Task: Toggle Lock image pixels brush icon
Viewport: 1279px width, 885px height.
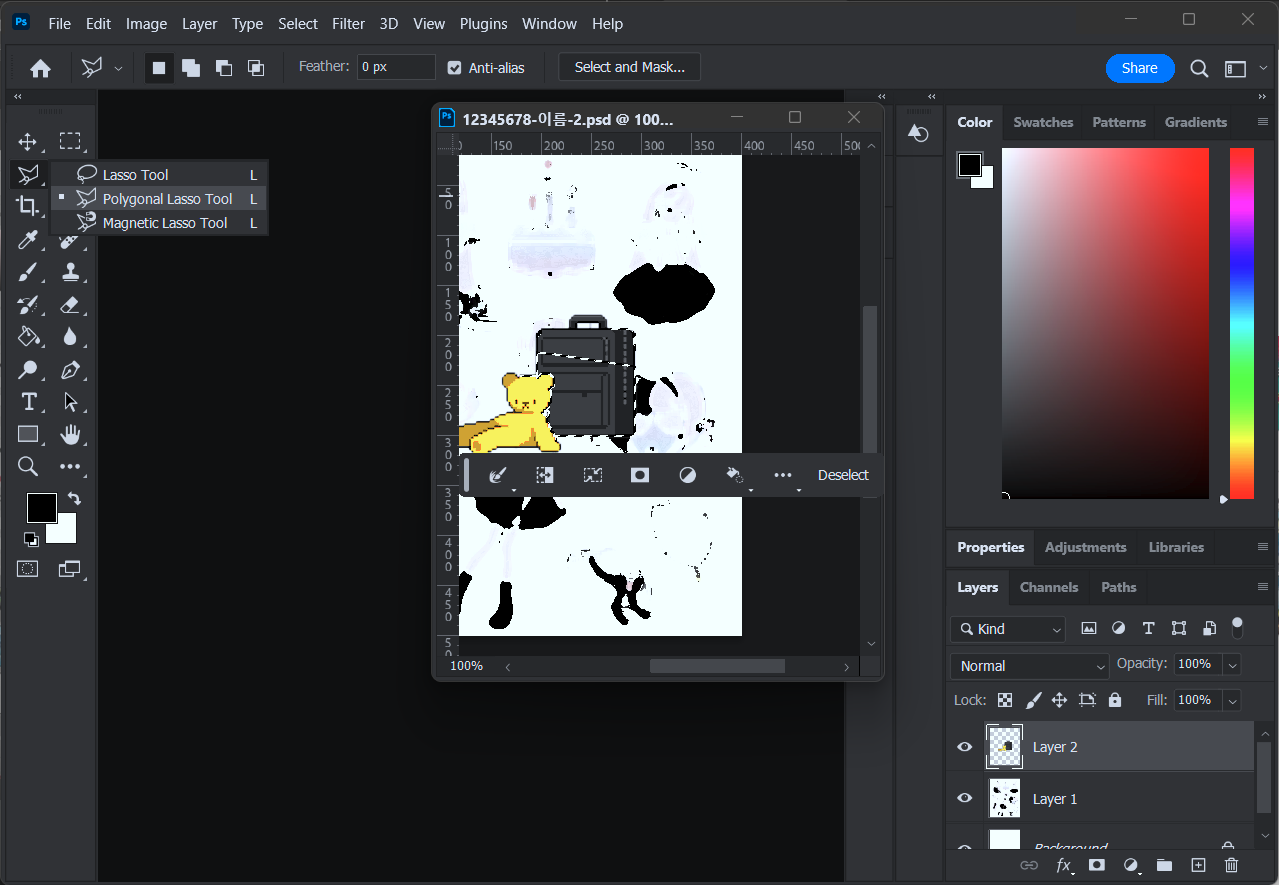Action: coord(1034,700)
